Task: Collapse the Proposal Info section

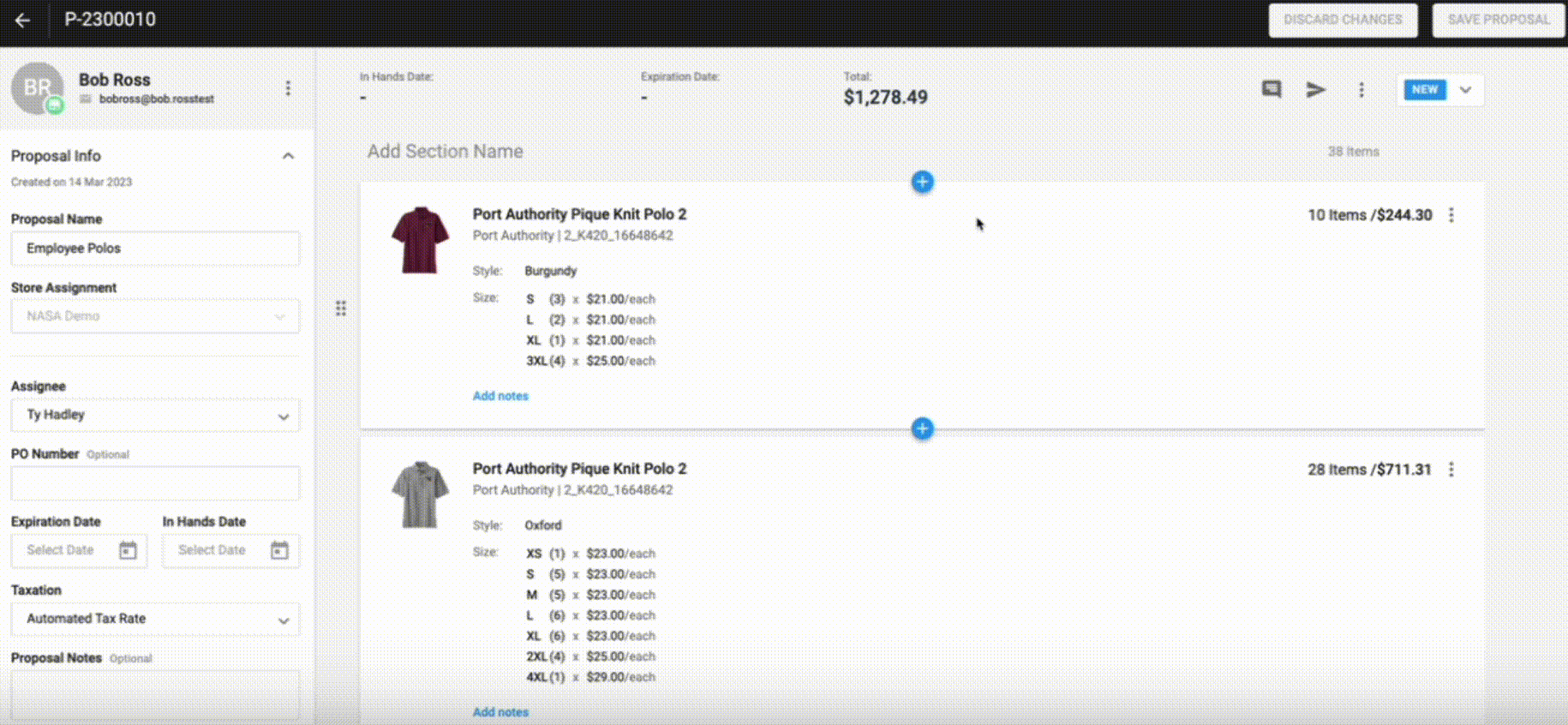Action: pos(288,156)
